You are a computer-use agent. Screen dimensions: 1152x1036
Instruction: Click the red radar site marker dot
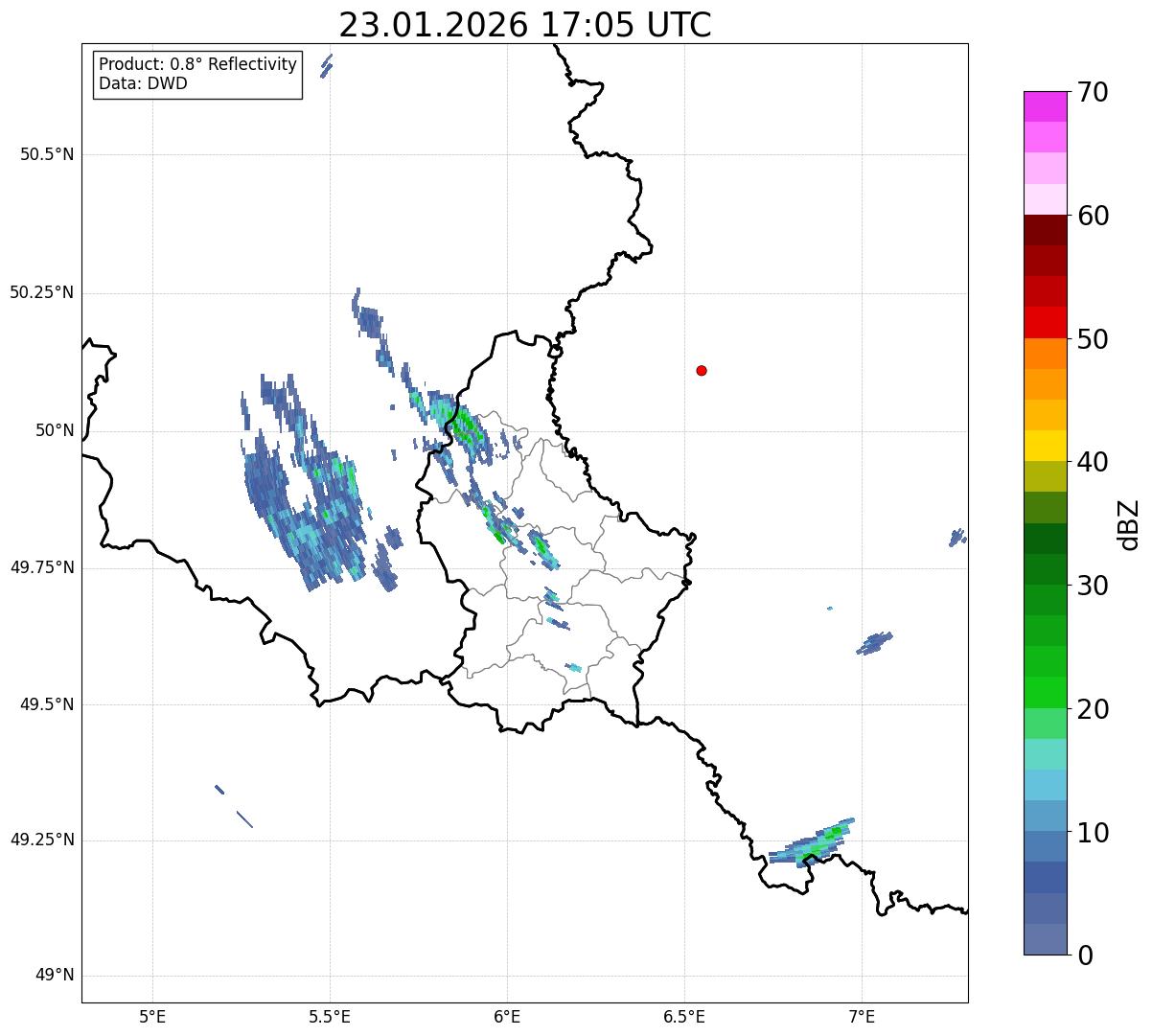pyautogui.click(x=702, y=370)
